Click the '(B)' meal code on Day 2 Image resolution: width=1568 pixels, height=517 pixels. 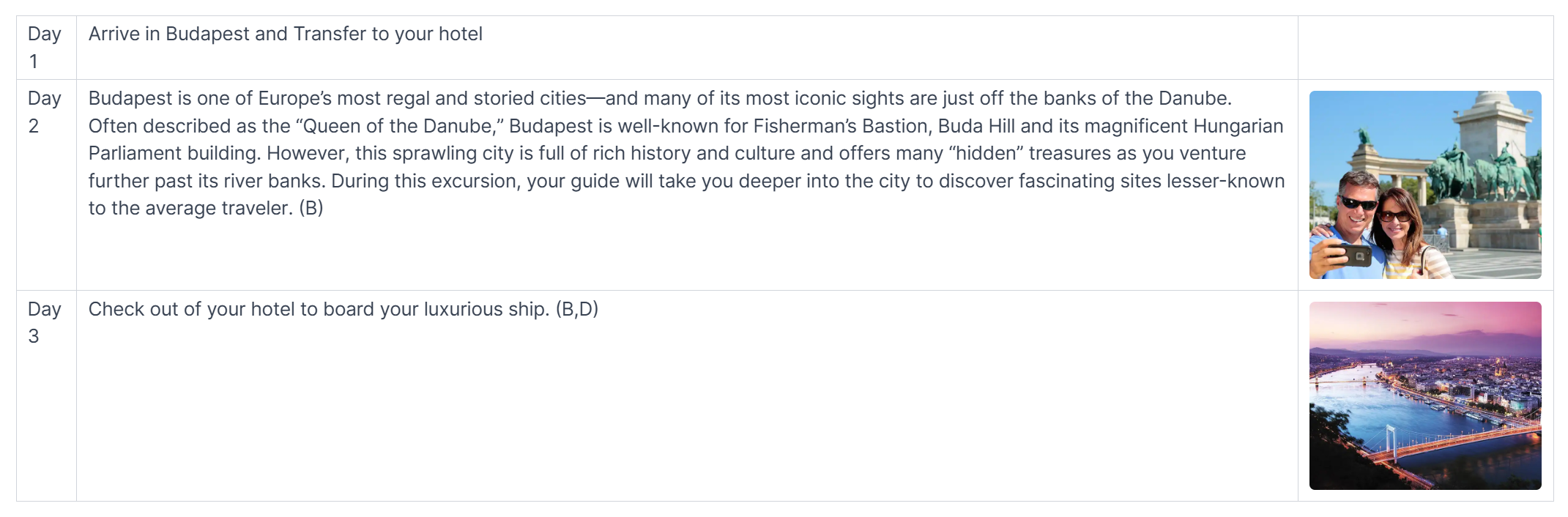pyautogui.click(x=311, y=209)
